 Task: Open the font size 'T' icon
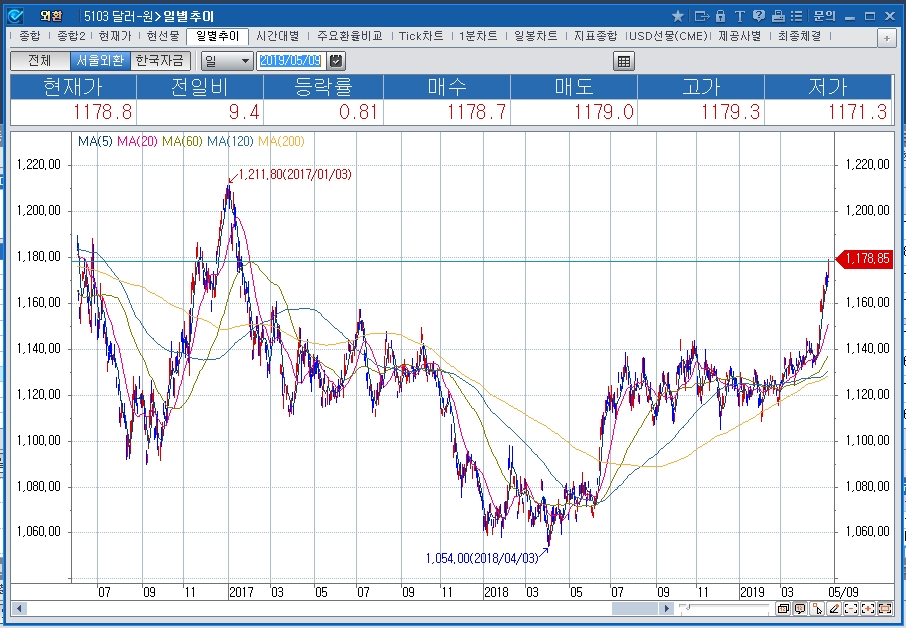click(739, 16)
